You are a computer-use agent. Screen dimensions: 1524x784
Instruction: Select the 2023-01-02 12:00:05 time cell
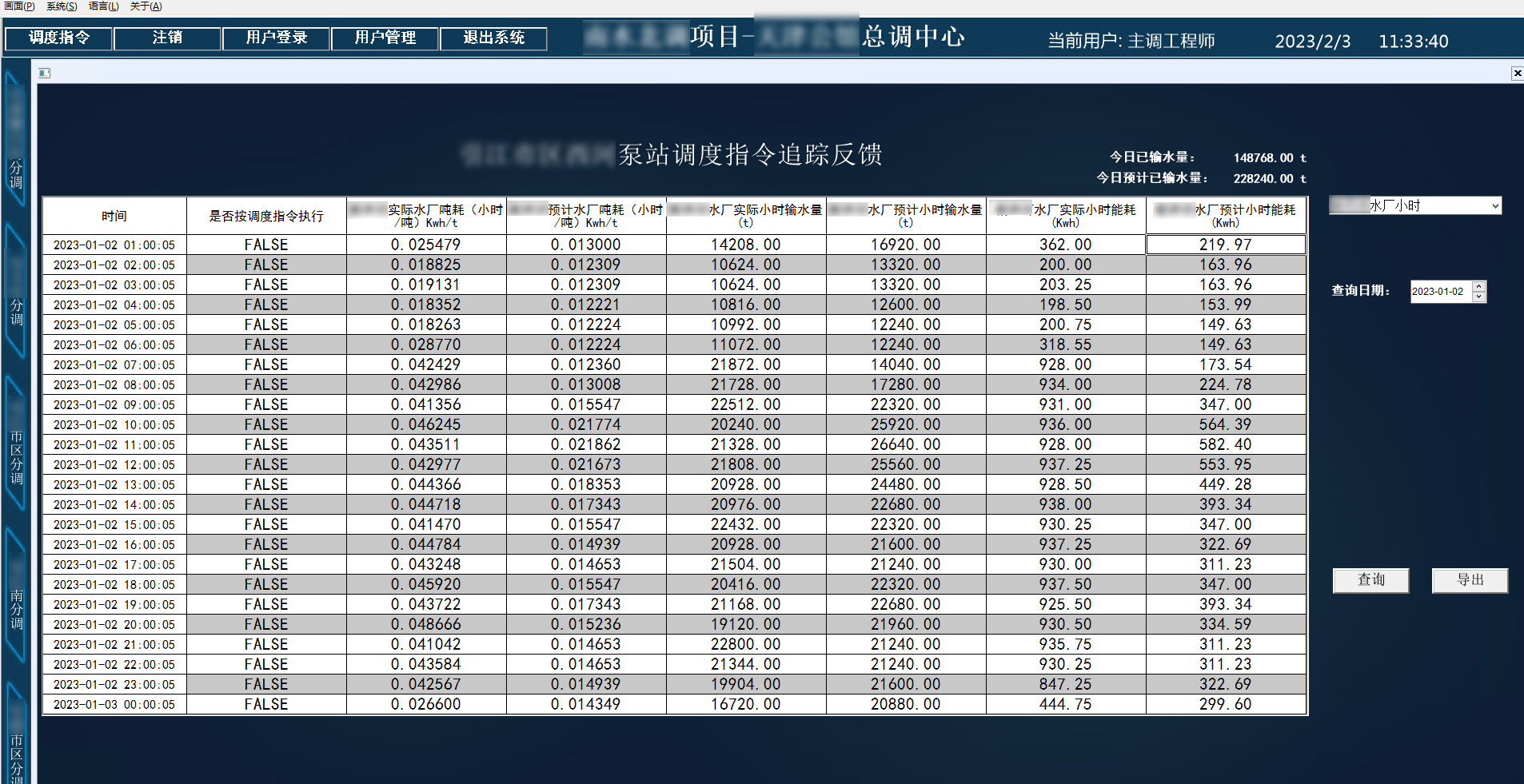114,465
